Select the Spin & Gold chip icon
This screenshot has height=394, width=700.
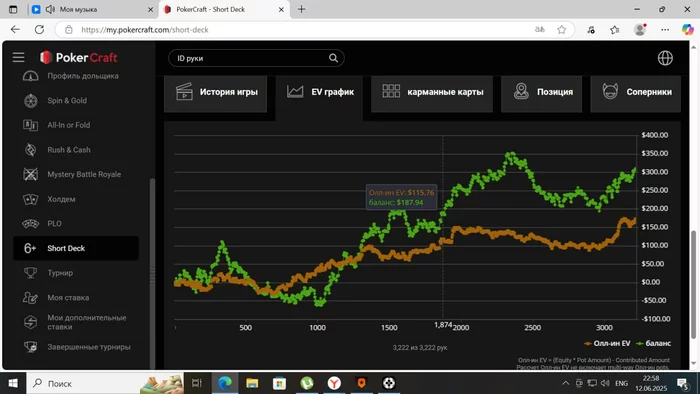click(30, 101)
